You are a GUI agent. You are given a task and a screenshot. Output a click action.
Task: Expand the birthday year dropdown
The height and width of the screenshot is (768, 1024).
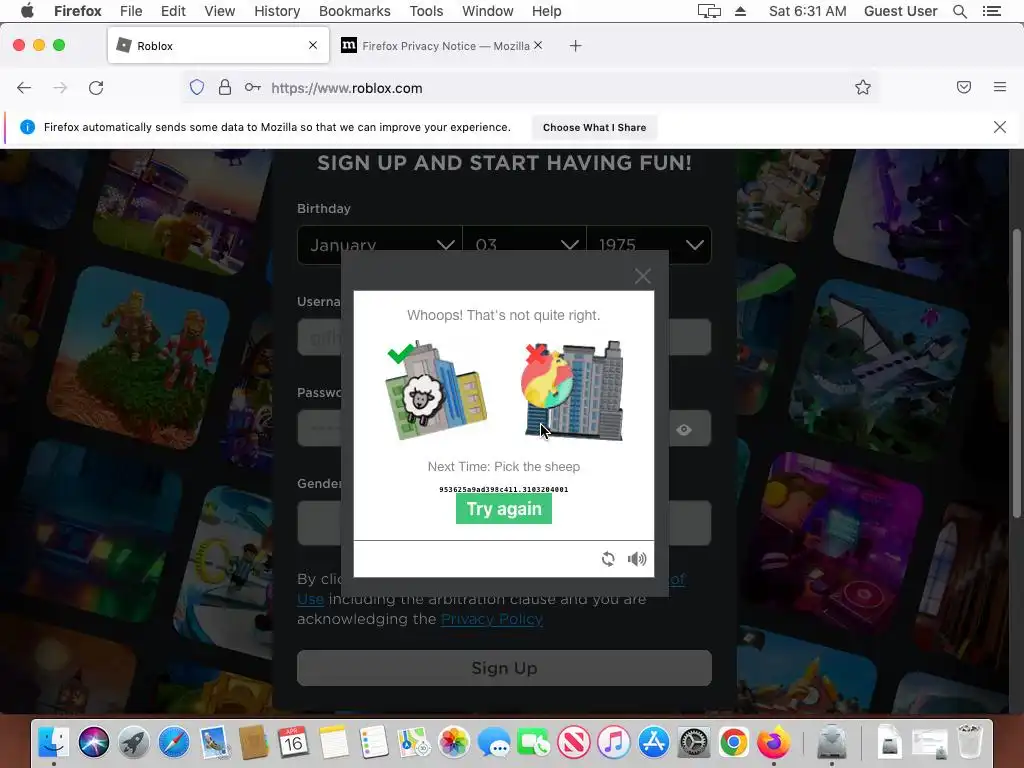pyautogui.click(x=649, y=245)
